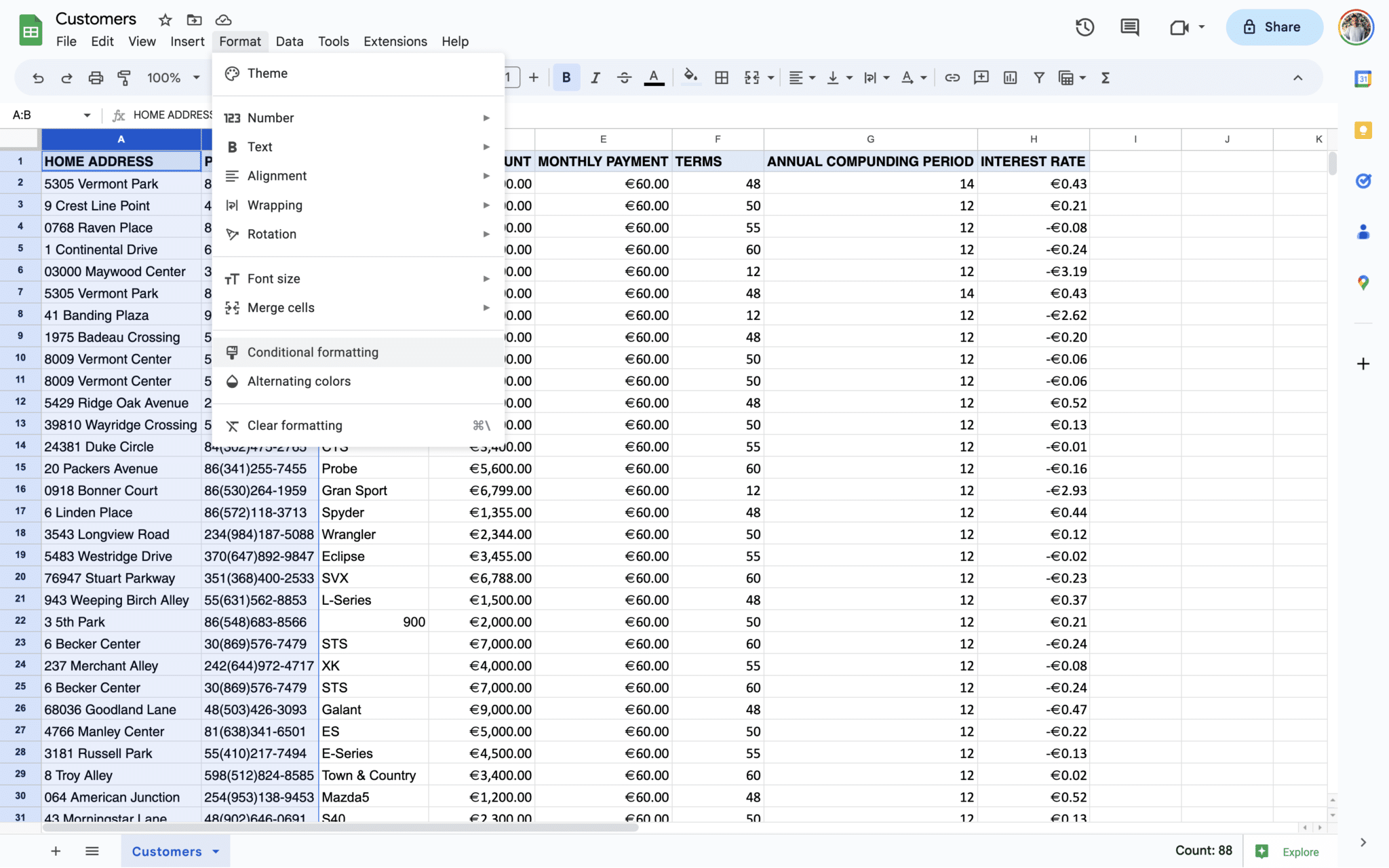Open version history clock icon
Screen dimensions: 1389x868
click(x=1084, y=27)
